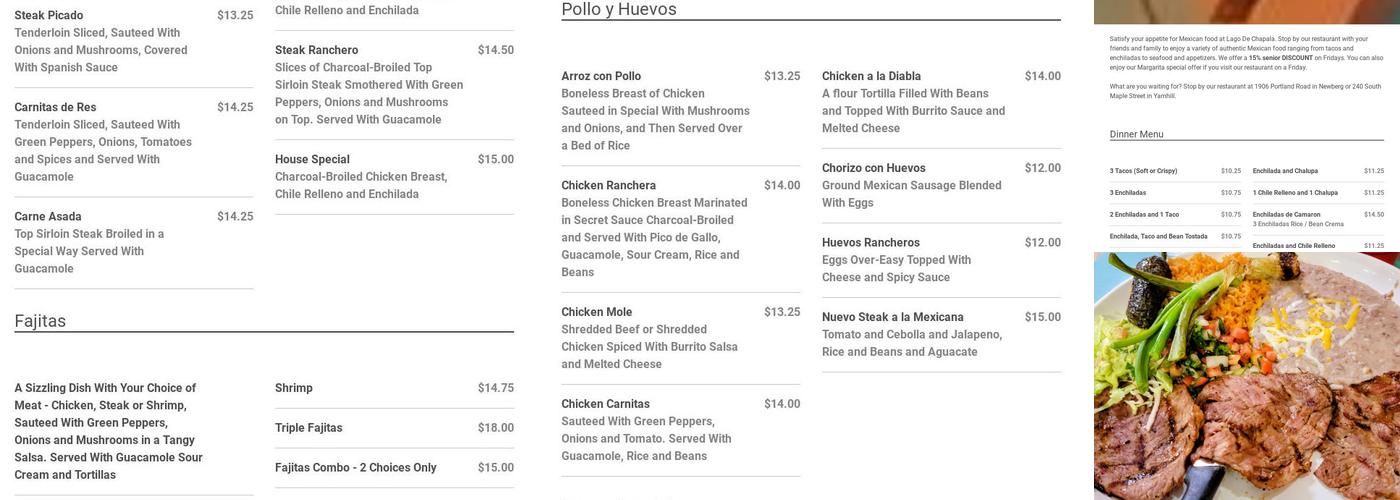
Task: Select Chicken a la Diabla
Action: [872, 76]
